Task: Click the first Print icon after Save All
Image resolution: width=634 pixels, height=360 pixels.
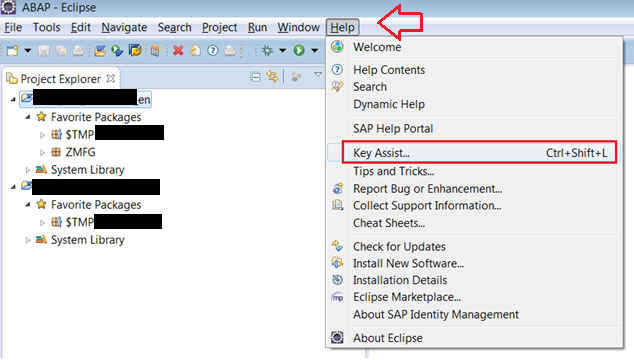Action: [x=78, y=51]
